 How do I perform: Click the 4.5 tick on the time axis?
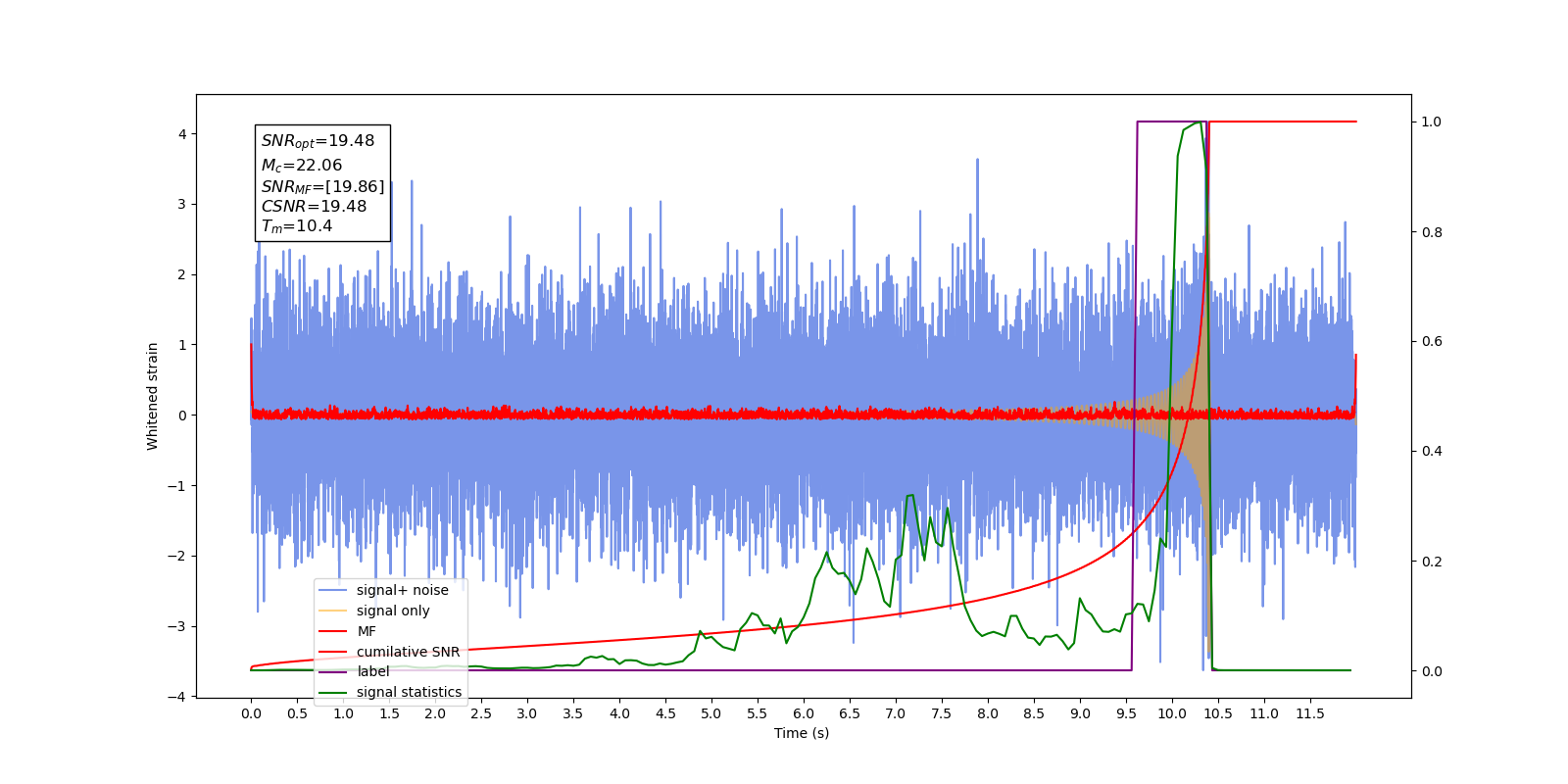[x=665, y=713]
